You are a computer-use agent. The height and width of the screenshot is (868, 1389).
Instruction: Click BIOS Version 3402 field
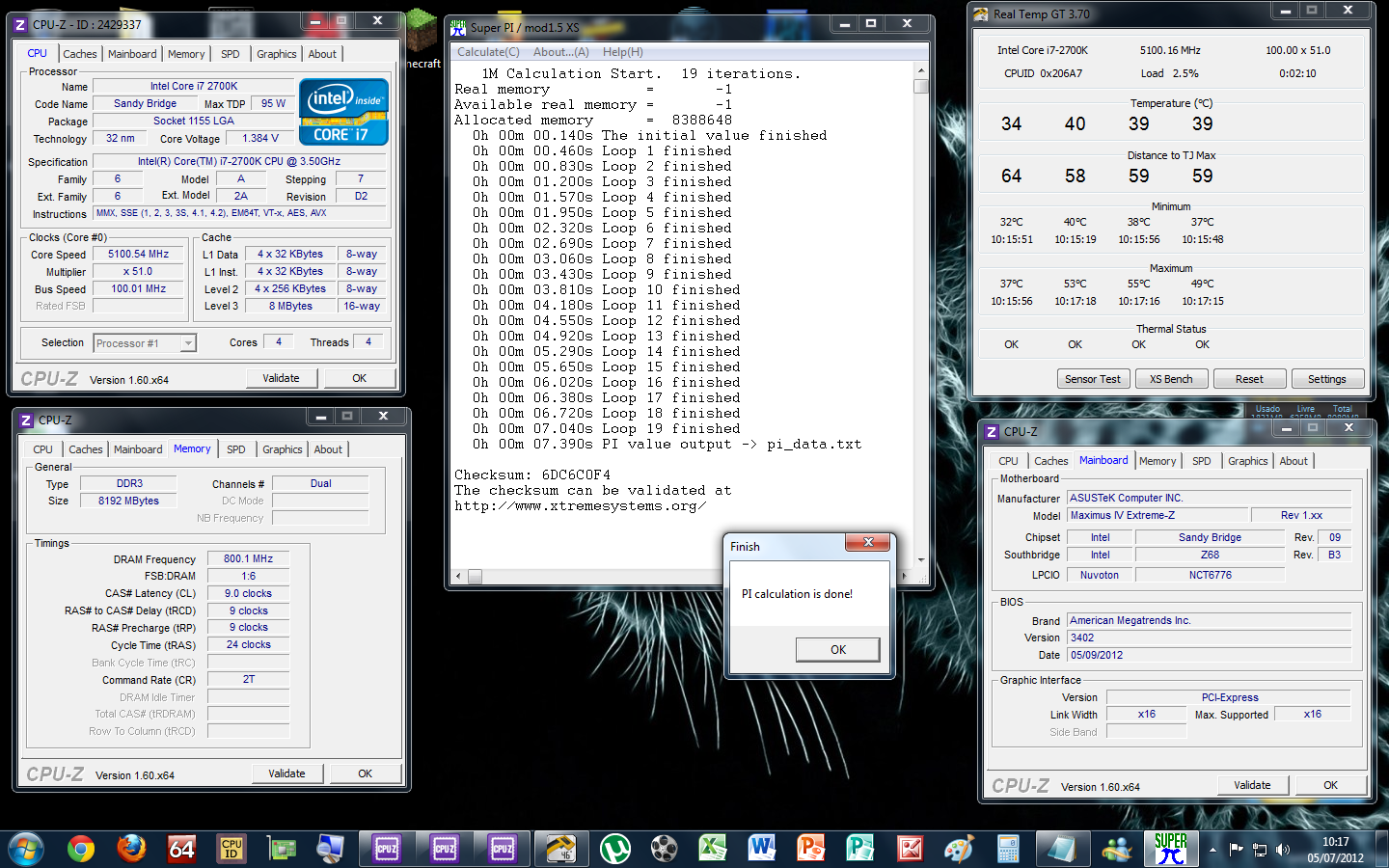1209,637
